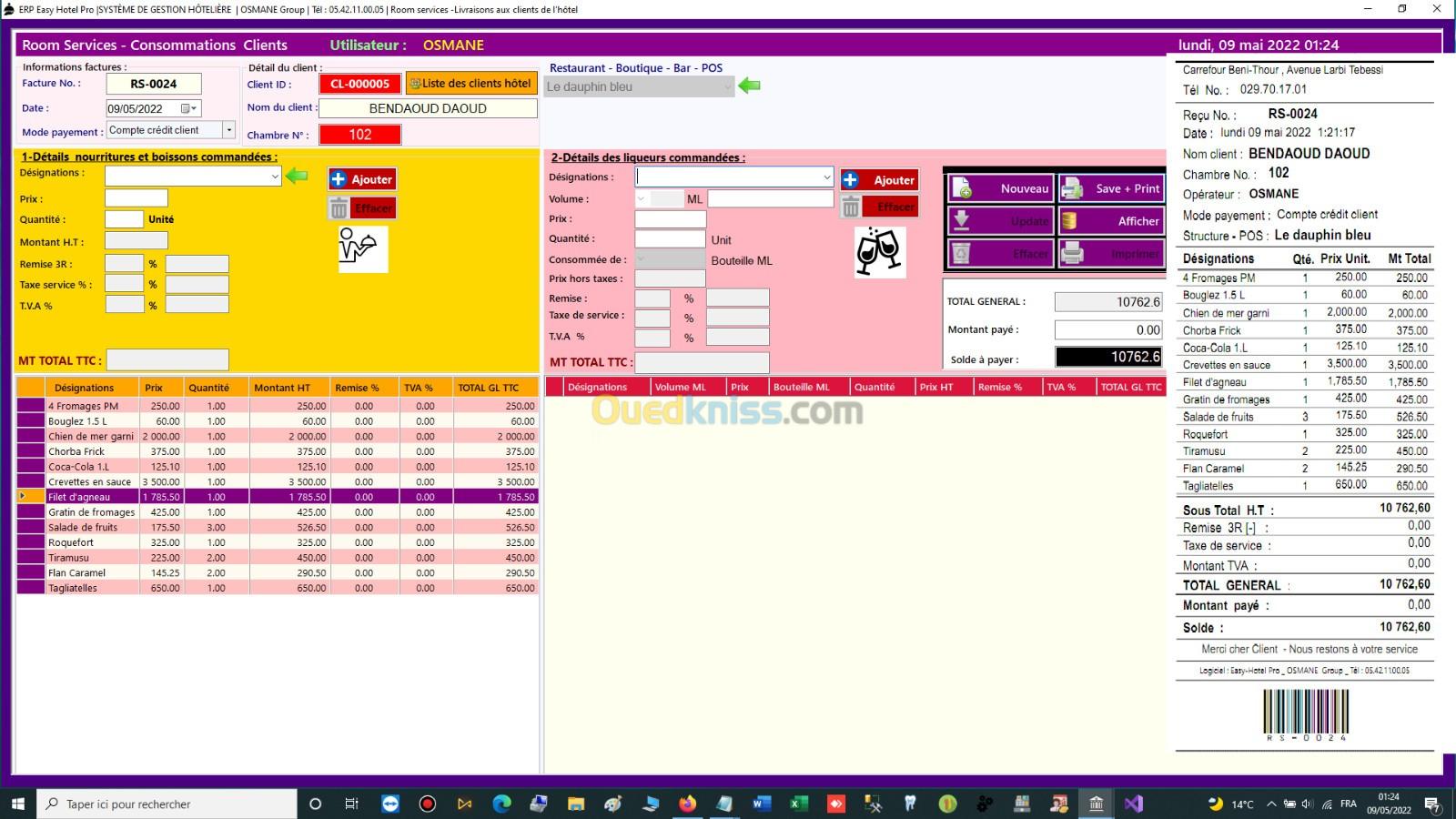Click the Save + Print button

(1111, 188)
